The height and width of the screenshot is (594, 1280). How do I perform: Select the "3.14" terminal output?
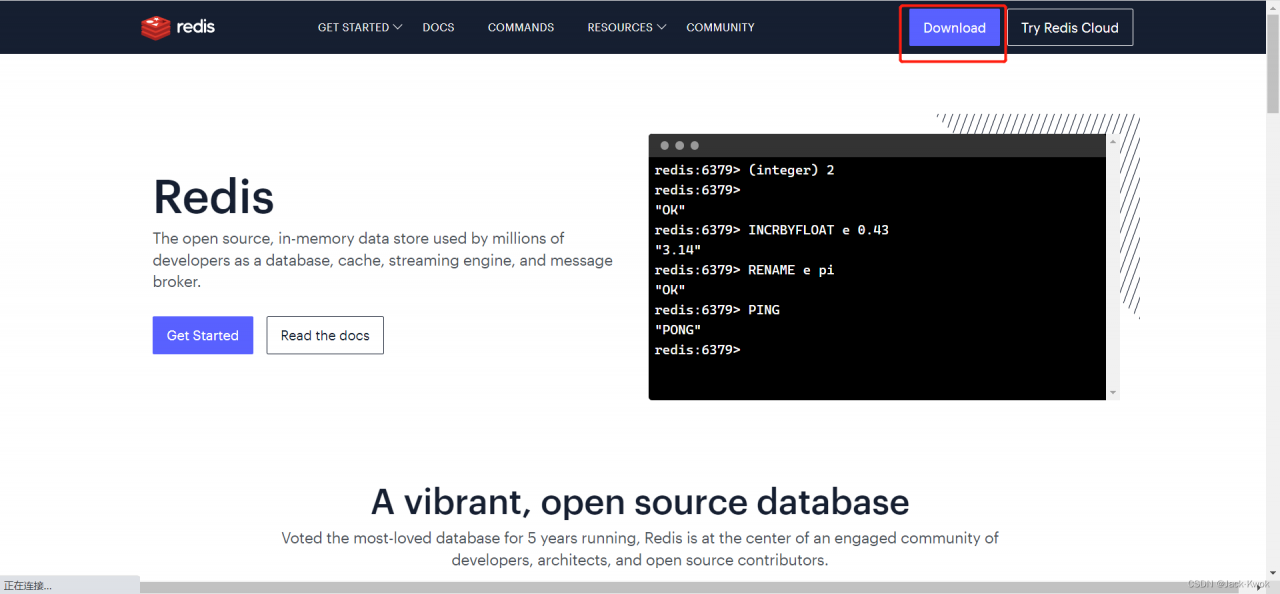tap(678, 250)
